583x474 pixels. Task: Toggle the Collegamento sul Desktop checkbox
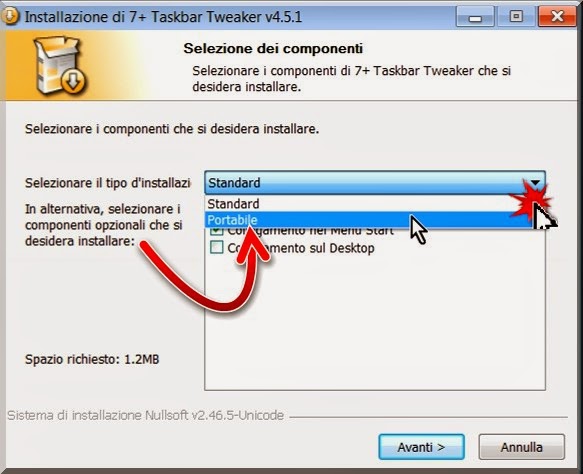tap(216, 247)
